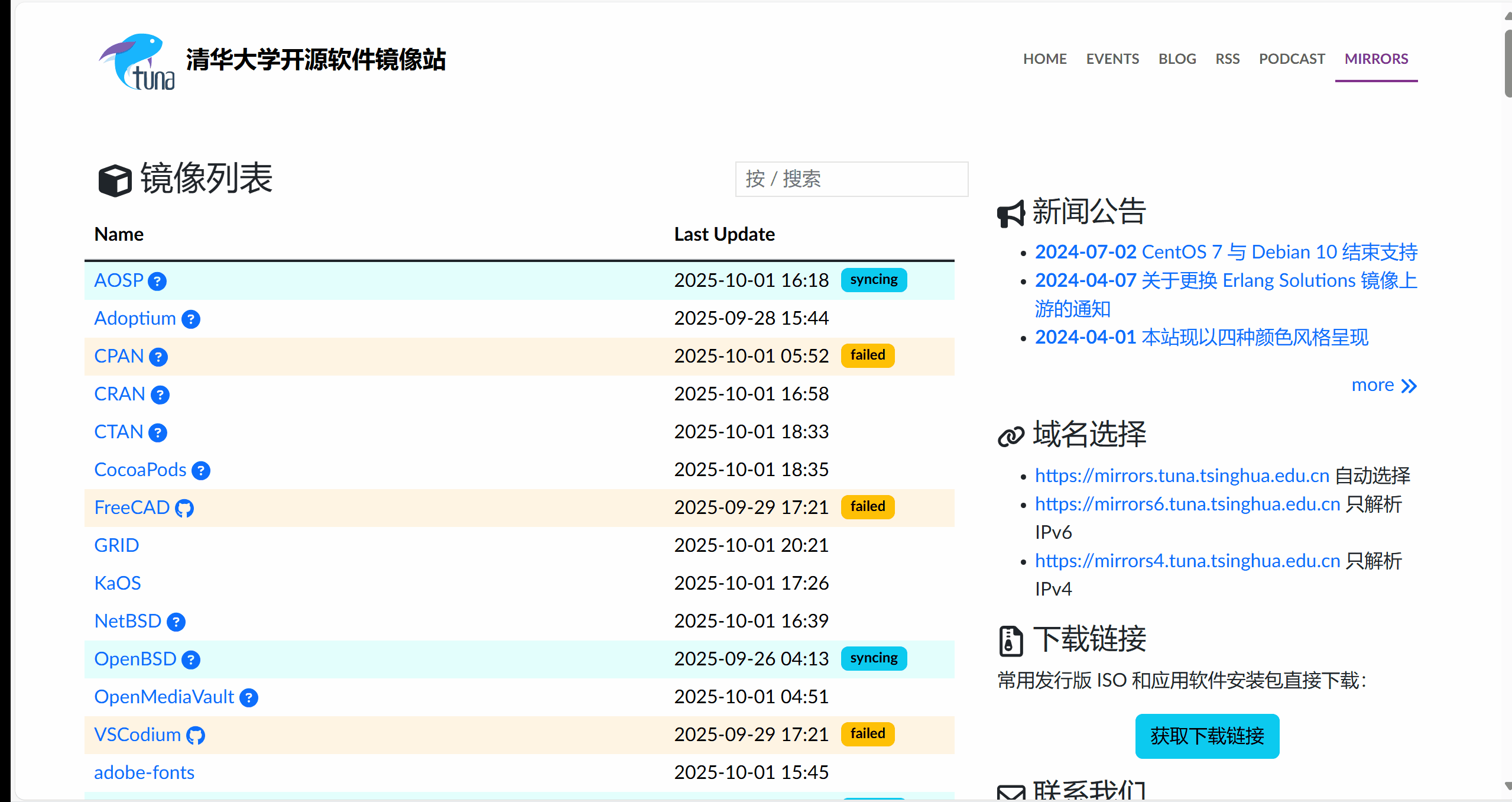Click the question mark icon next to CPAN

pos(158,357)
